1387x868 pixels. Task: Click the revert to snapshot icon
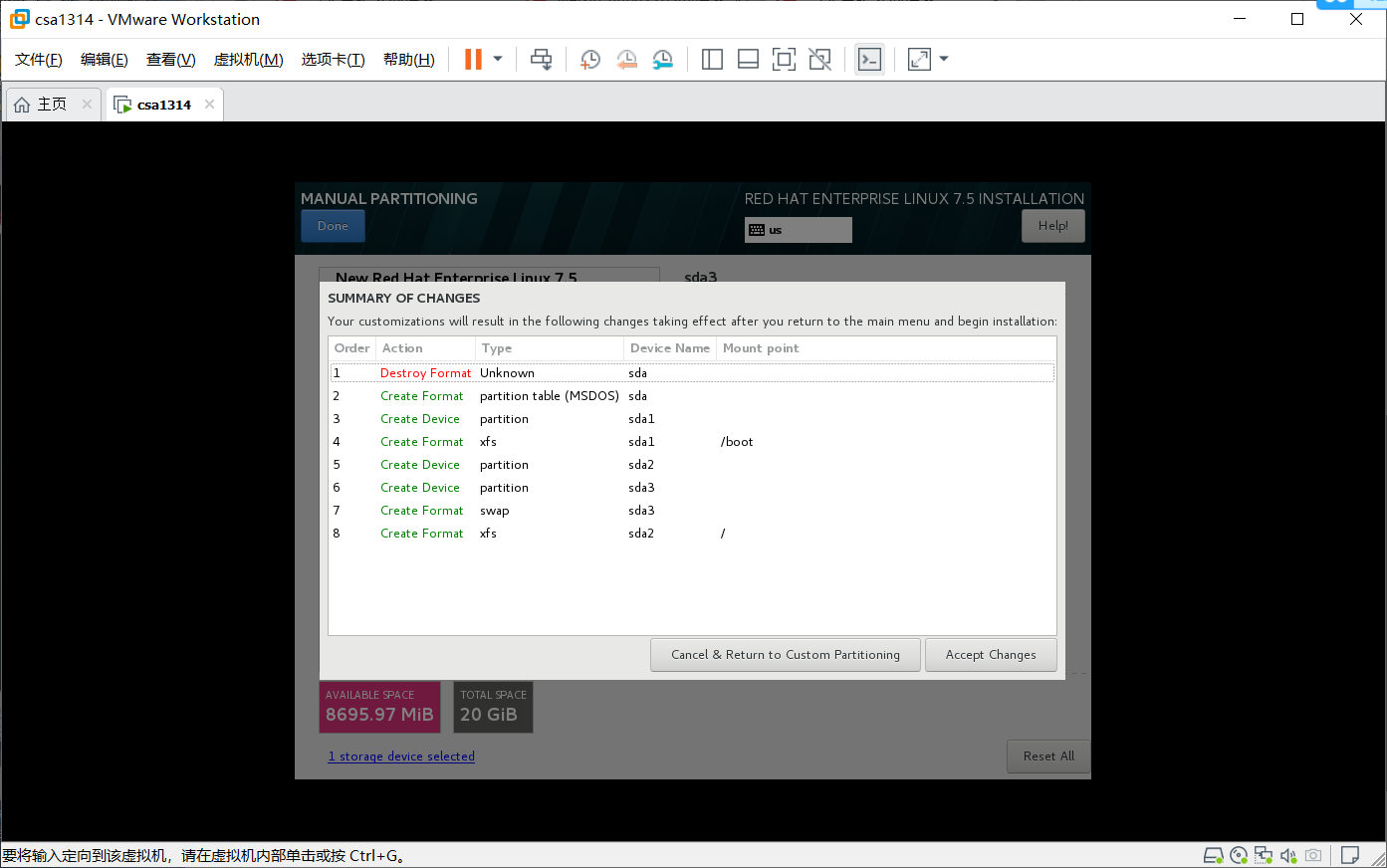626,60
